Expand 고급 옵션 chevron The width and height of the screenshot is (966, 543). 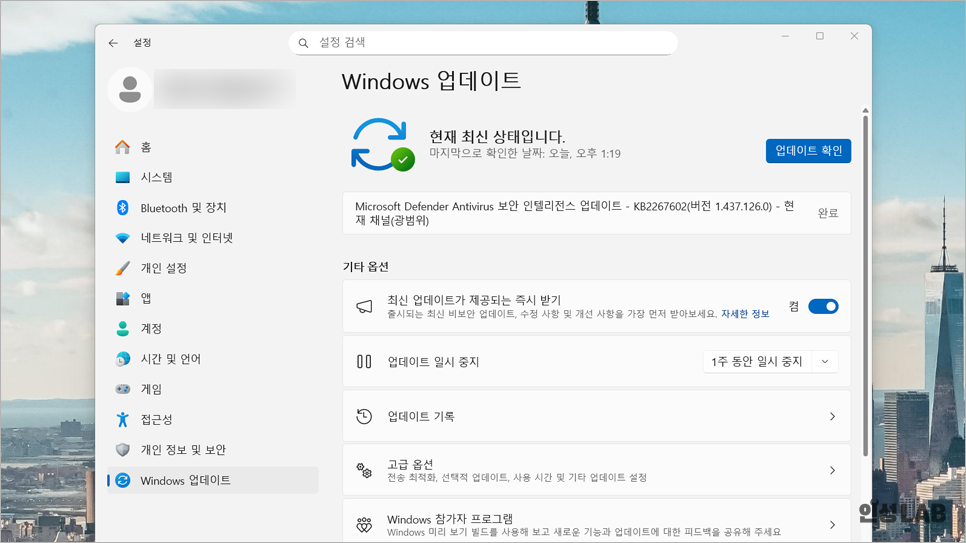click(x=832, y=470)
